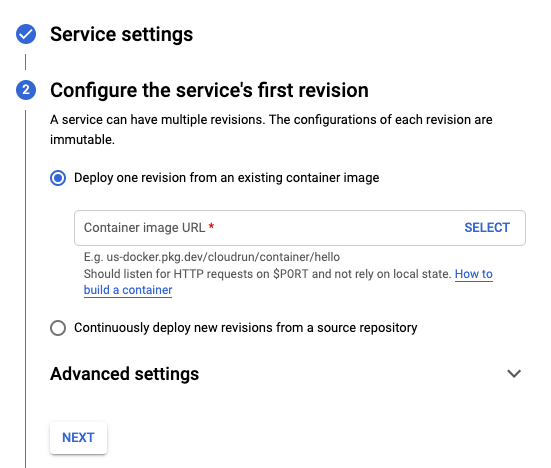Expand Advanced settings using the chevron arrow
The image size is (551, 468).
[x=514, y=373]
